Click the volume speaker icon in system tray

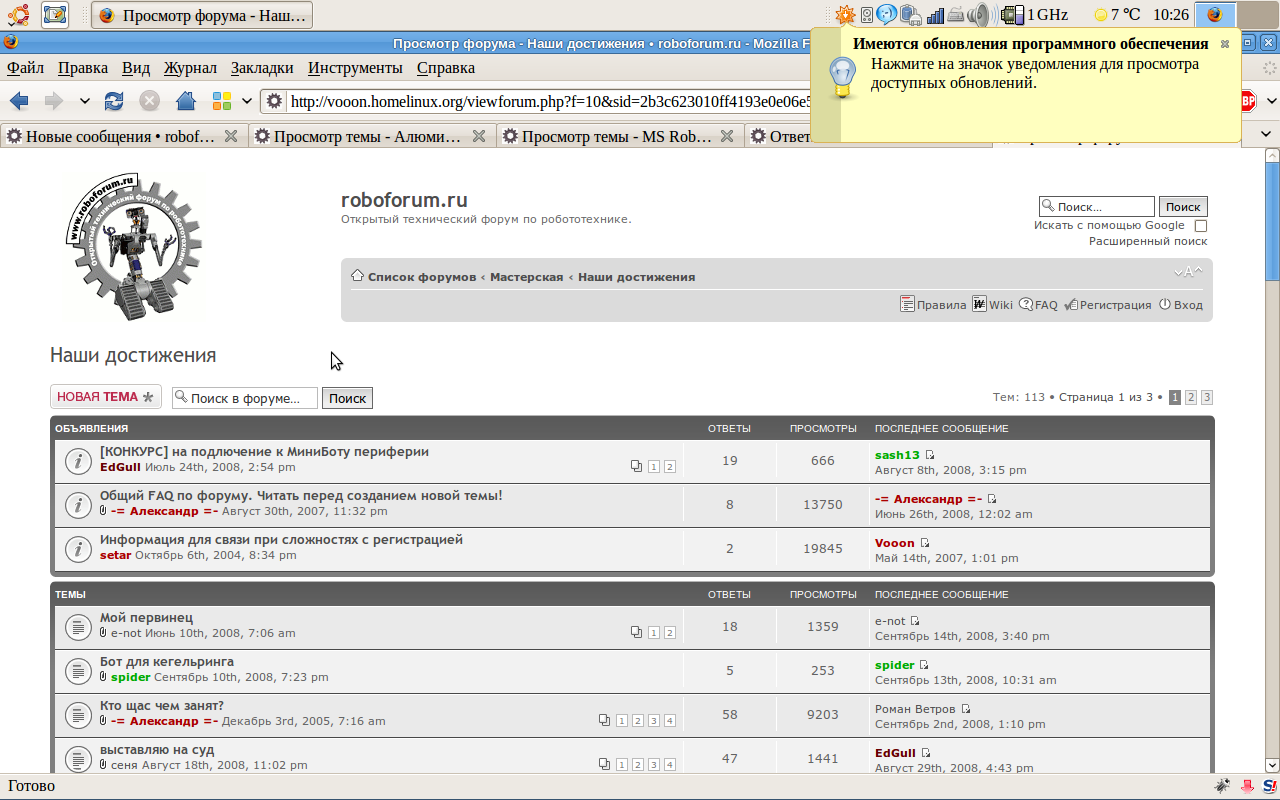point(978,15)
